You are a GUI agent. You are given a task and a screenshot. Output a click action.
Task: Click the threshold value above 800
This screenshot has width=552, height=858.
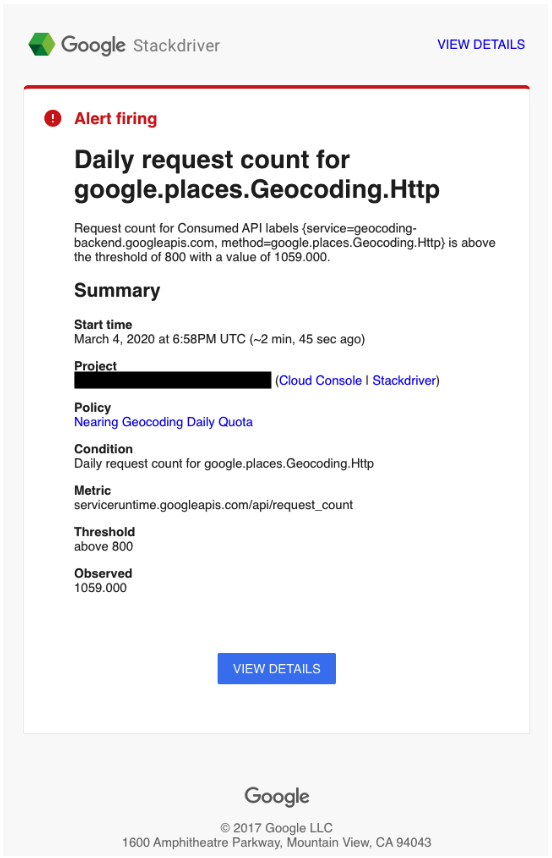[x=103, y=546]
